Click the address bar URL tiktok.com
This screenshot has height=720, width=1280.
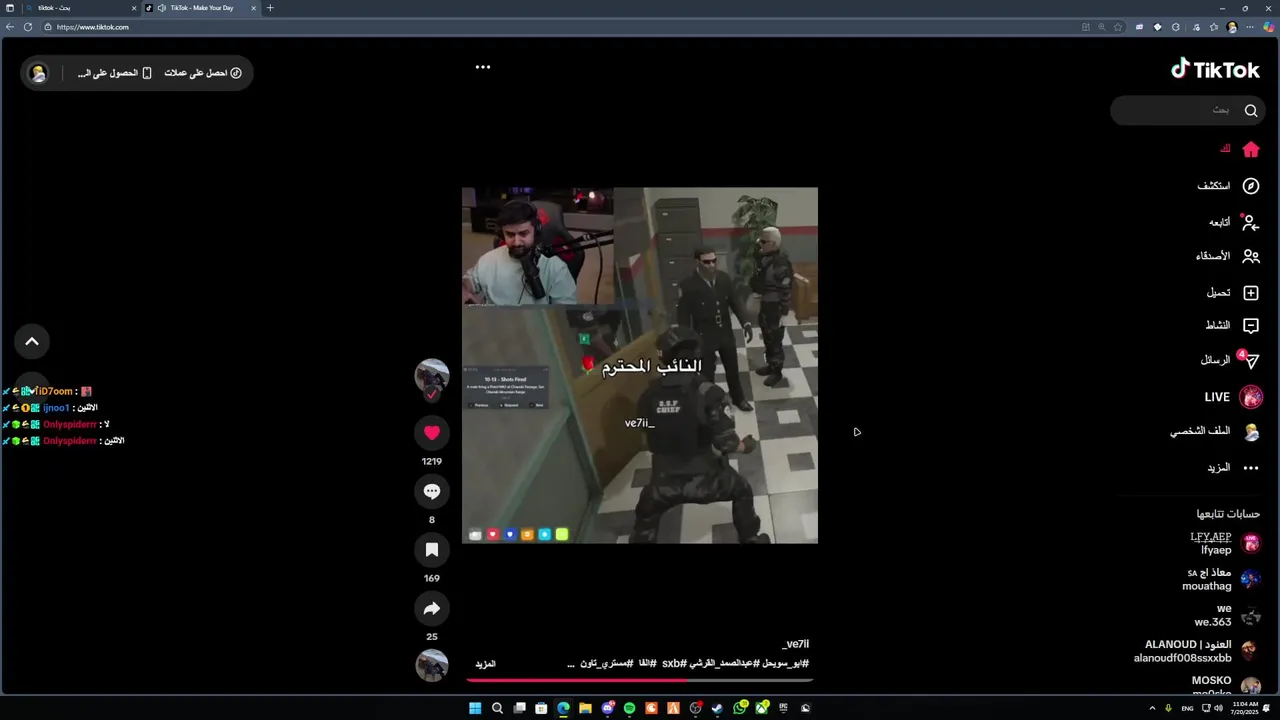(93, 27)
